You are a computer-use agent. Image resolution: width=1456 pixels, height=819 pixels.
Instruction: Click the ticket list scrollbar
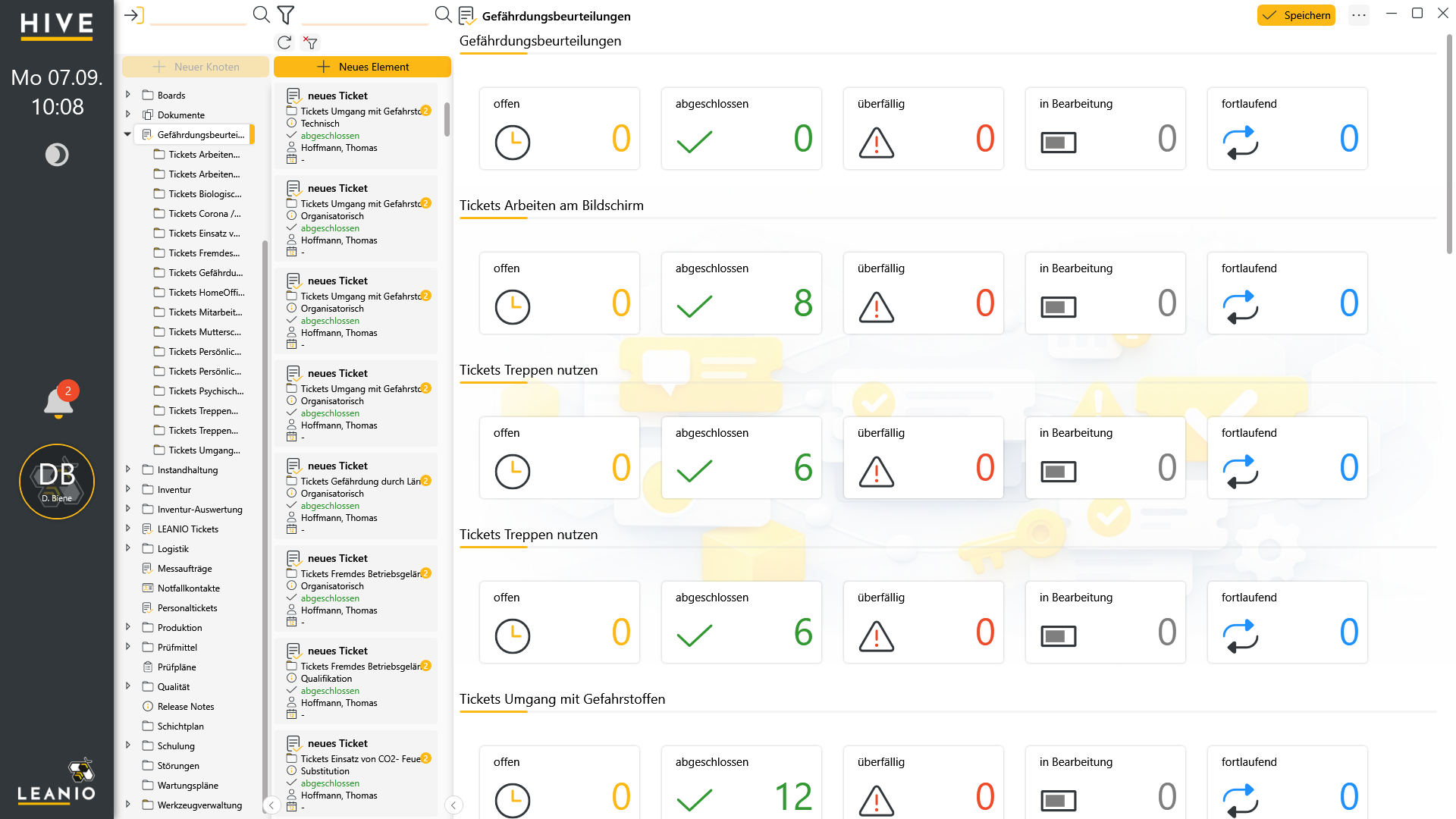(447, 120)
